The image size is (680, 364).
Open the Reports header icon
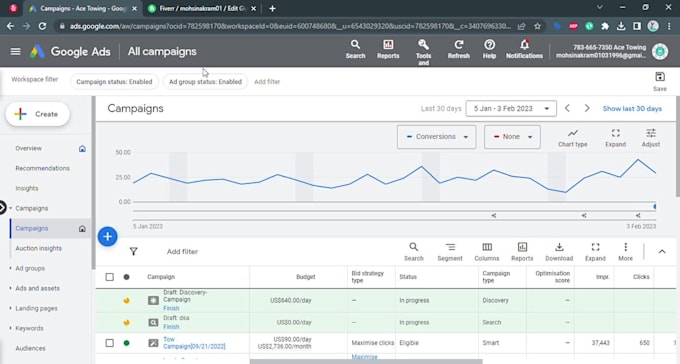tap(388, 49)
